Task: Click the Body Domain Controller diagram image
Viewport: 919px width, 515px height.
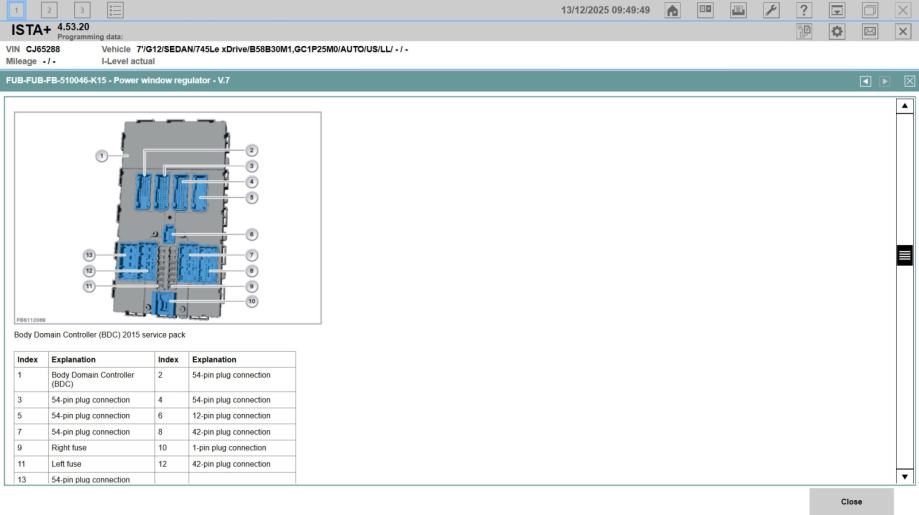Action: coord(168,217)
